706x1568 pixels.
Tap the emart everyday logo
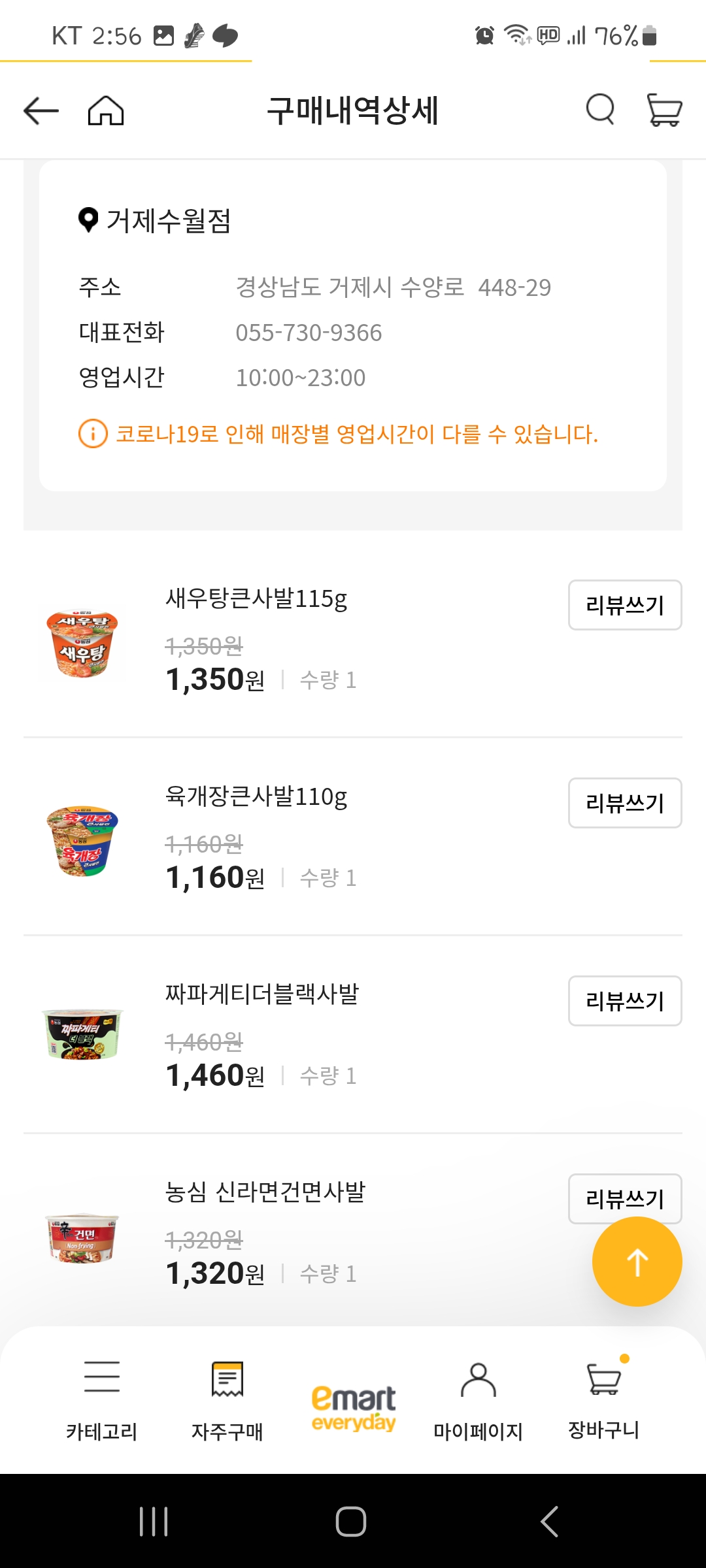click(x=354, y=1408)
